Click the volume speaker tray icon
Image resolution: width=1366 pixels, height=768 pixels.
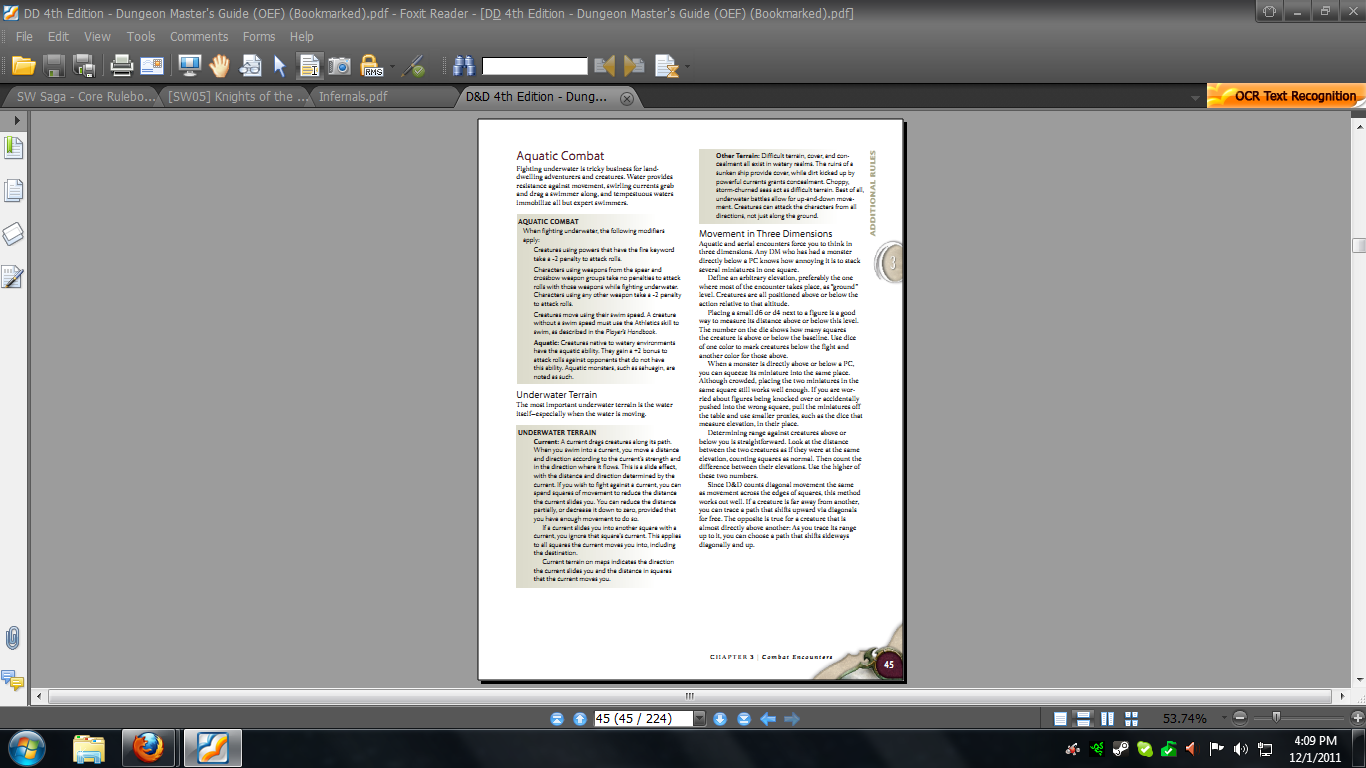1240,748
